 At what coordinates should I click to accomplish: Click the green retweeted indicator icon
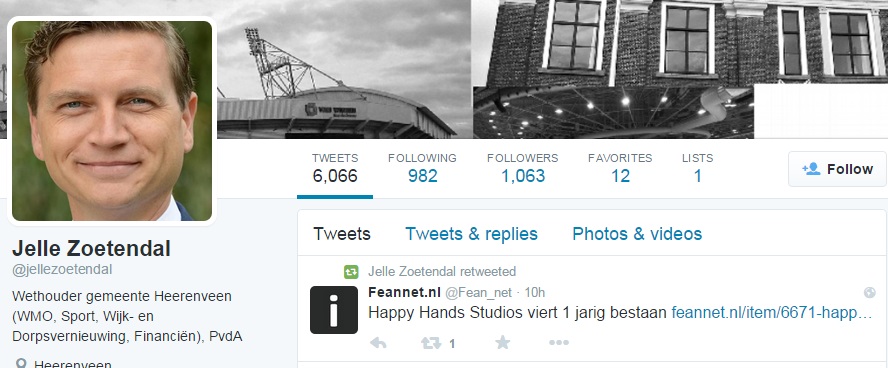click(351, 272)
